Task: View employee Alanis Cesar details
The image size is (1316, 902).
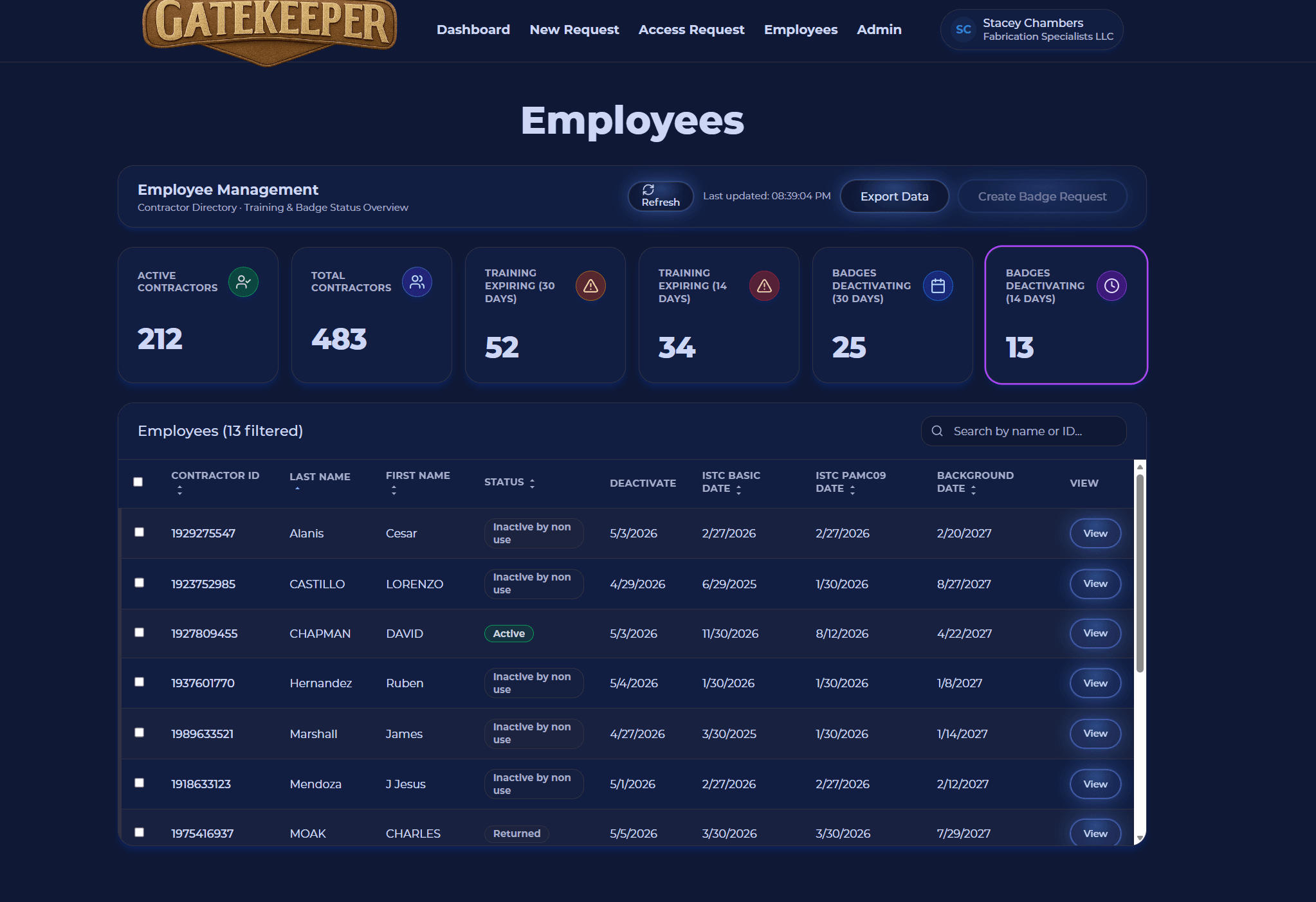Action: coord(1095,533)
